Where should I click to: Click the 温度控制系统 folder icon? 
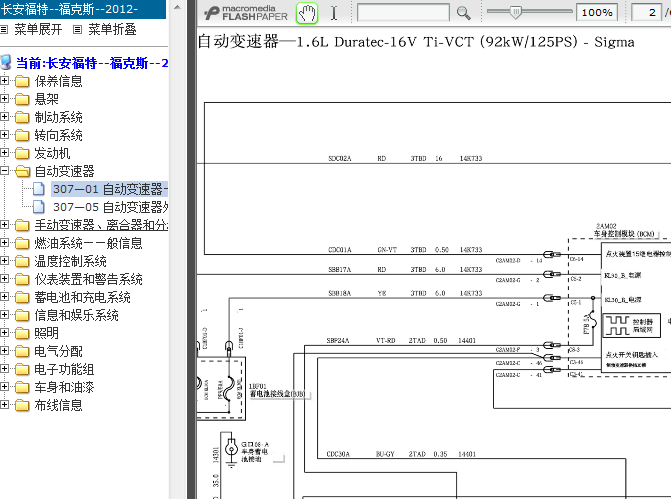(22, 261)
